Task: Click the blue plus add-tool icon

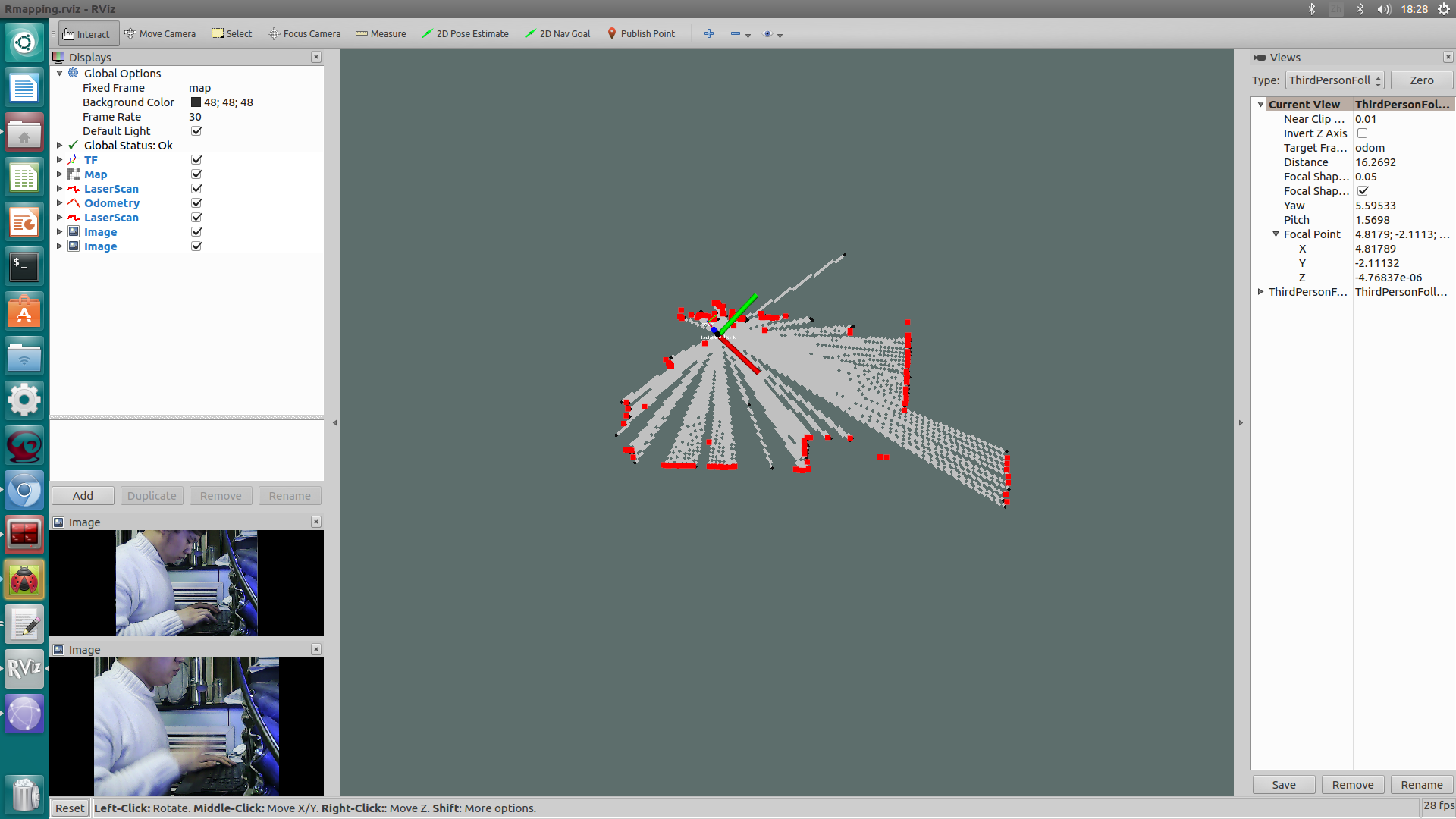Action: 708,34
